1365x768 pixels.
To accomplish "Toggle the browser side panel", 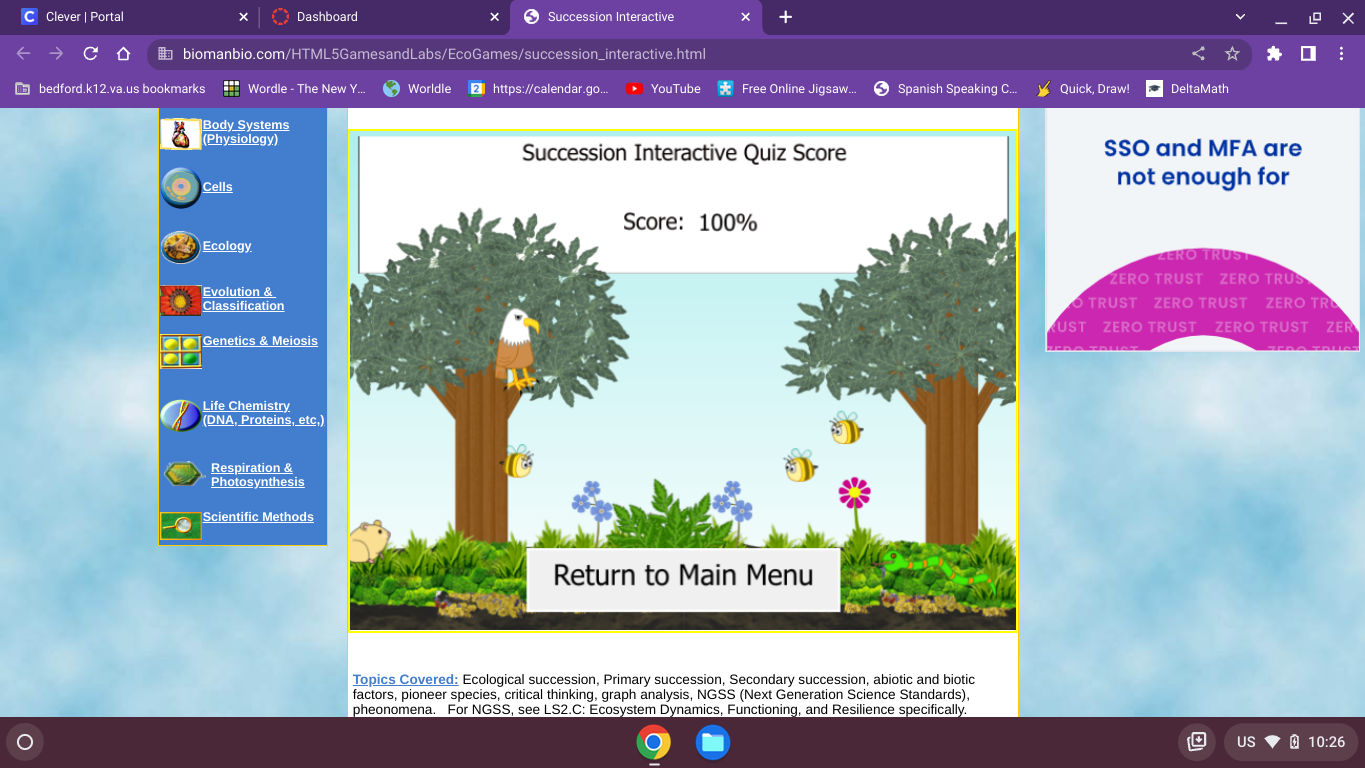I will point(1308,54).
